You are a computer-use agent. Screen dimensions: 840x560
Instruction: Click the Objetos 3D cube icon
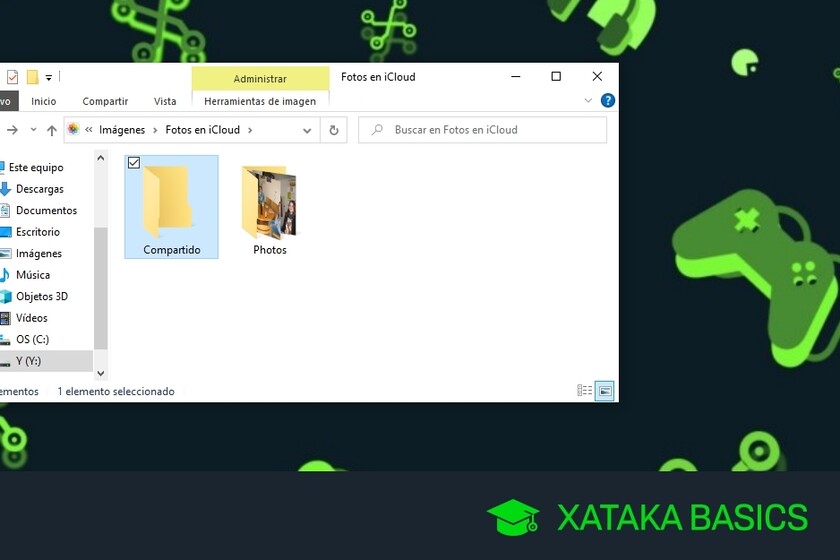5,296
